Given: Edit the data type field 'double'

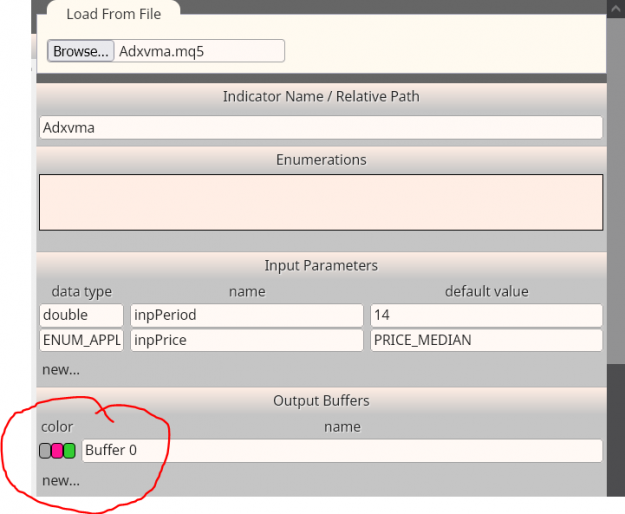Looking at the screenshot, I should coord(82,315).
